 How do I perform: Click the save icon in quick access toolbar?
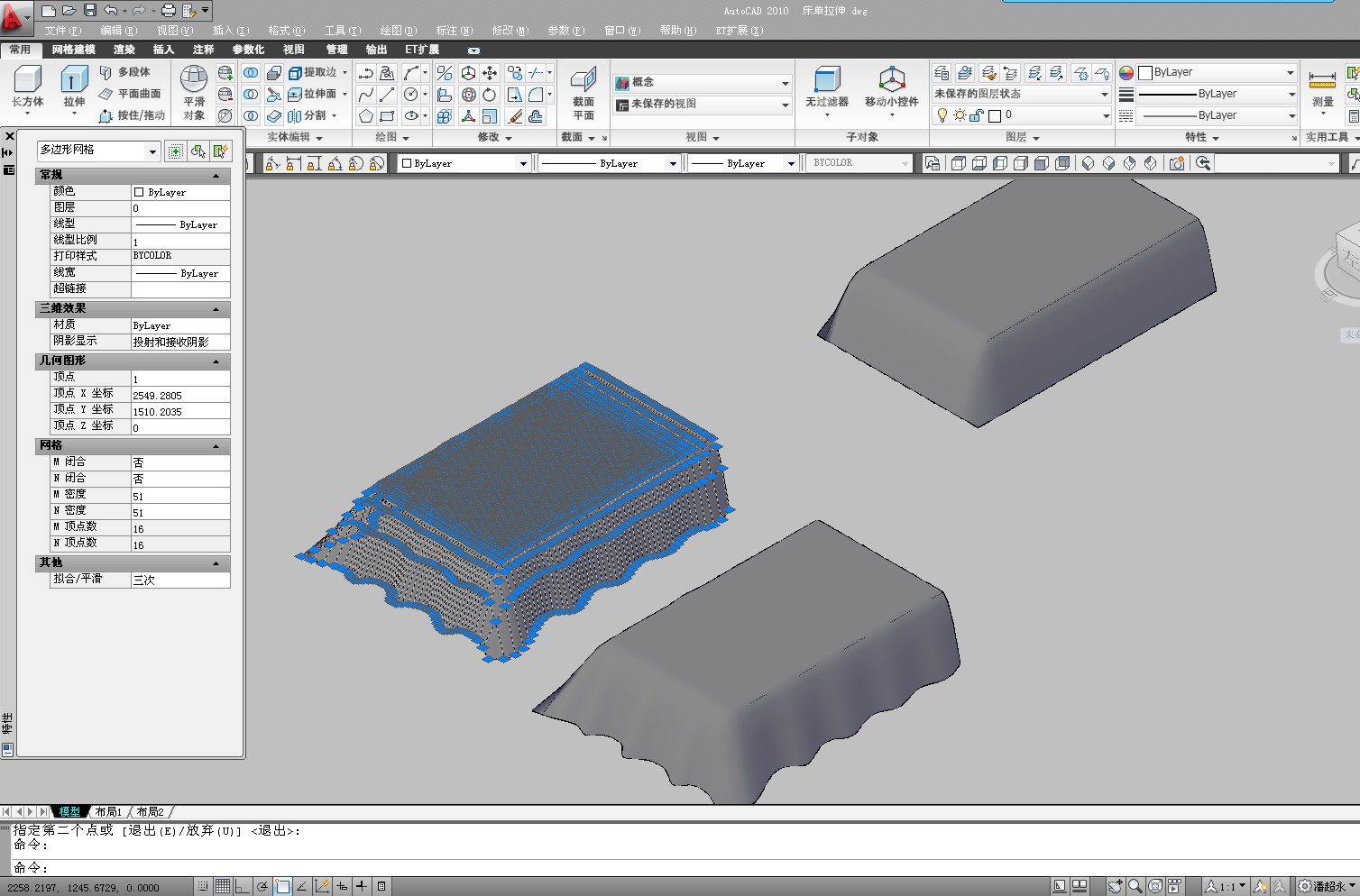click(90, 11)
